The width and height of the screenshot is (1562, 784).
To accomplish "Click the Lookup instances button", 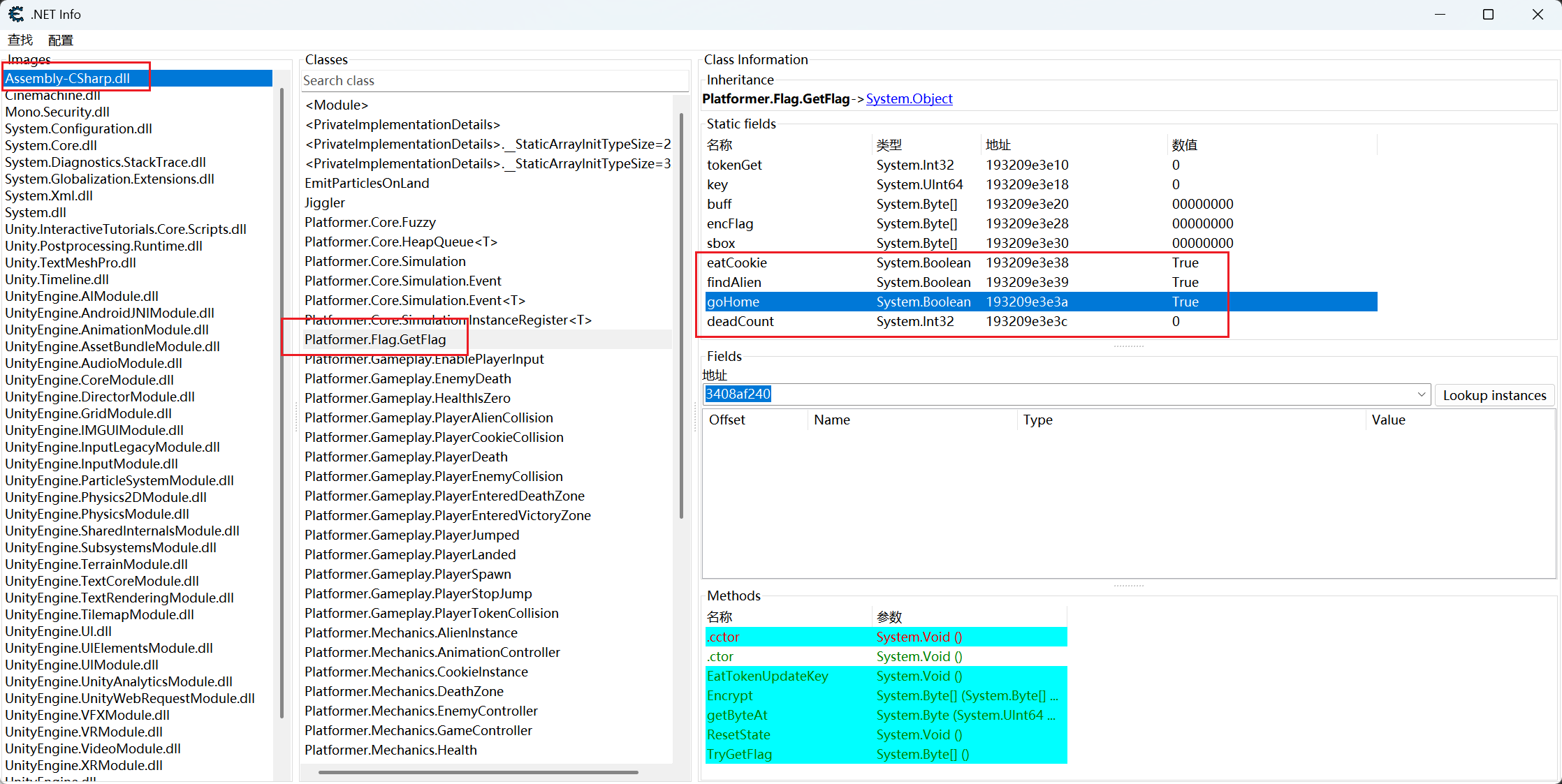I will [x=1494, y=395].
